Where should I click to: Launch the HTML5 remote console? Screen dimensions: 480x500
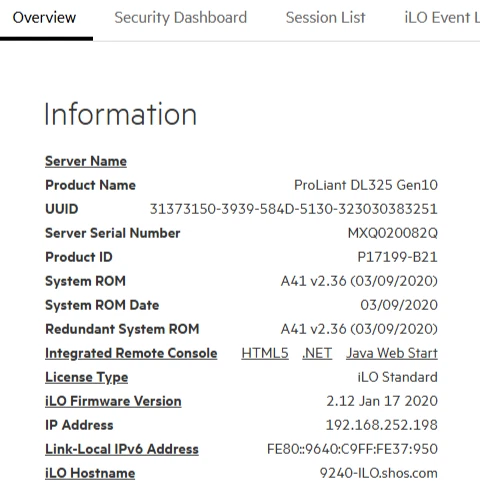coord(265,353)
